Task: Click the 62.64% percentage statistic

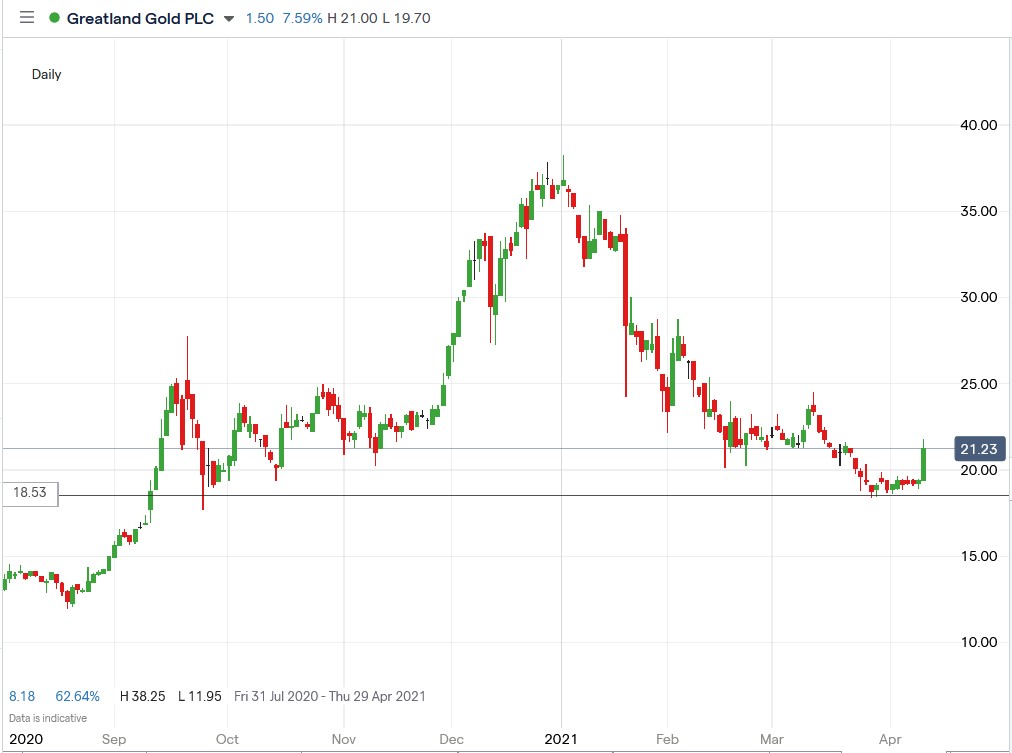Action: click(x=80, y=696)
